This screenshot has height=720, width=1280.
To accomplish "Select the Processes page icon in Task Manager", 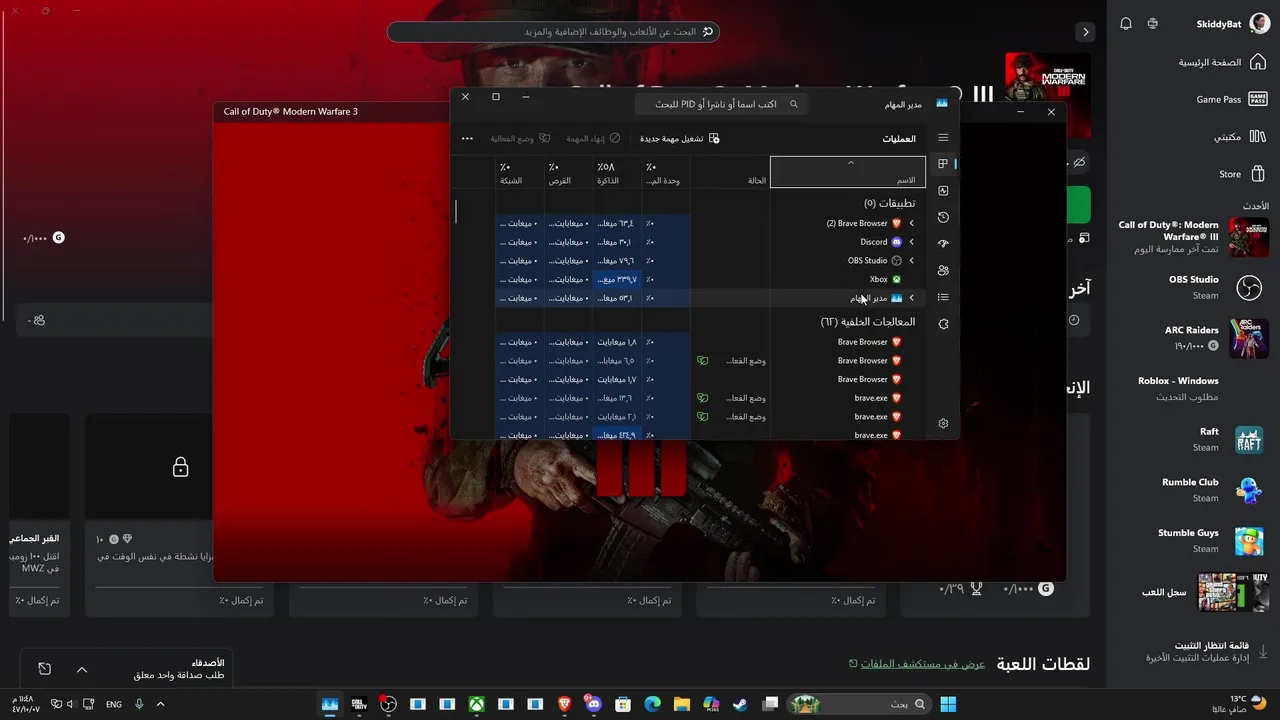I will [x=943, y=164].
